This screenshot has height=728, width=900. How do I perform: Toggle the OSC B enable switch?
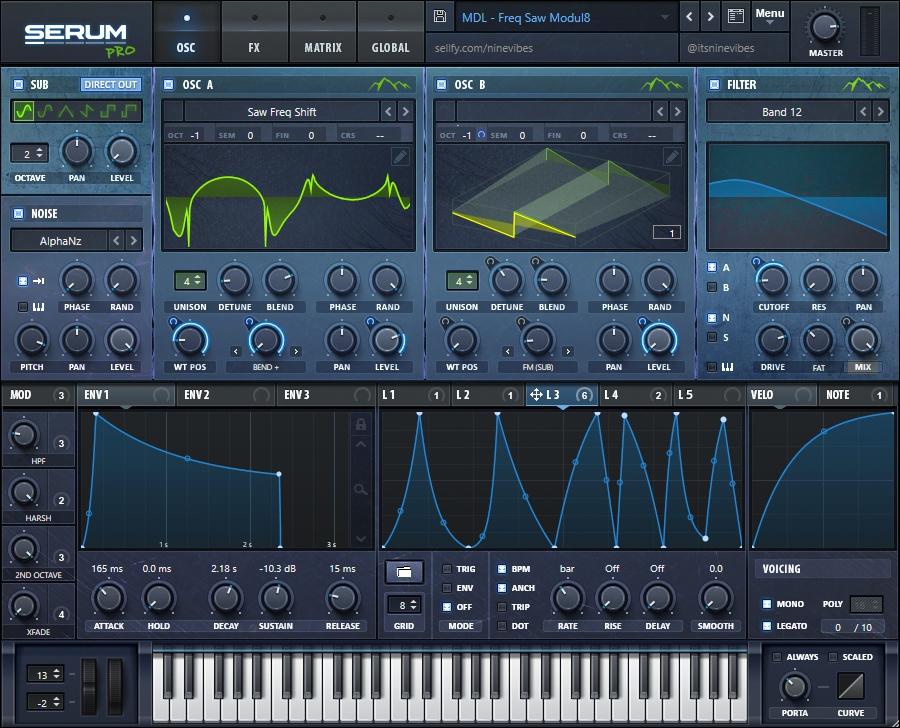(441, 84)
